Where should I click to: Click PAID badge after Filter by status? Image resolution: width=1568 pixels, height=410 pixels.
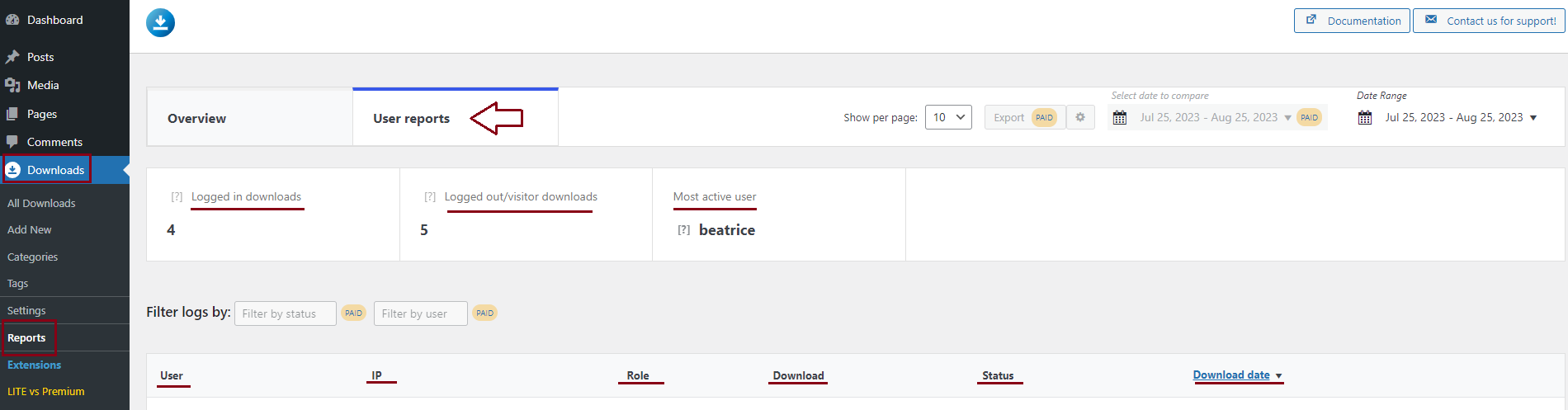coord(353,313)
